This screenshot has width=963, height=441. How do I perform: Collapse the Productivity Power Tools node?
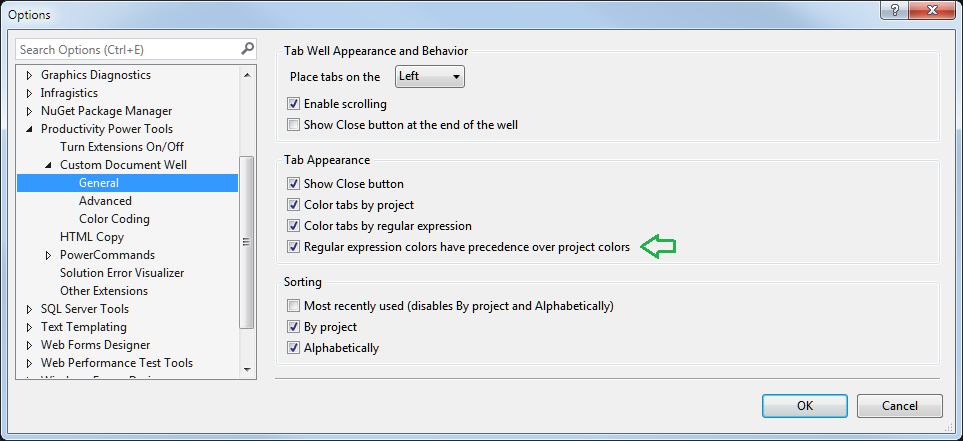[29, 130]
